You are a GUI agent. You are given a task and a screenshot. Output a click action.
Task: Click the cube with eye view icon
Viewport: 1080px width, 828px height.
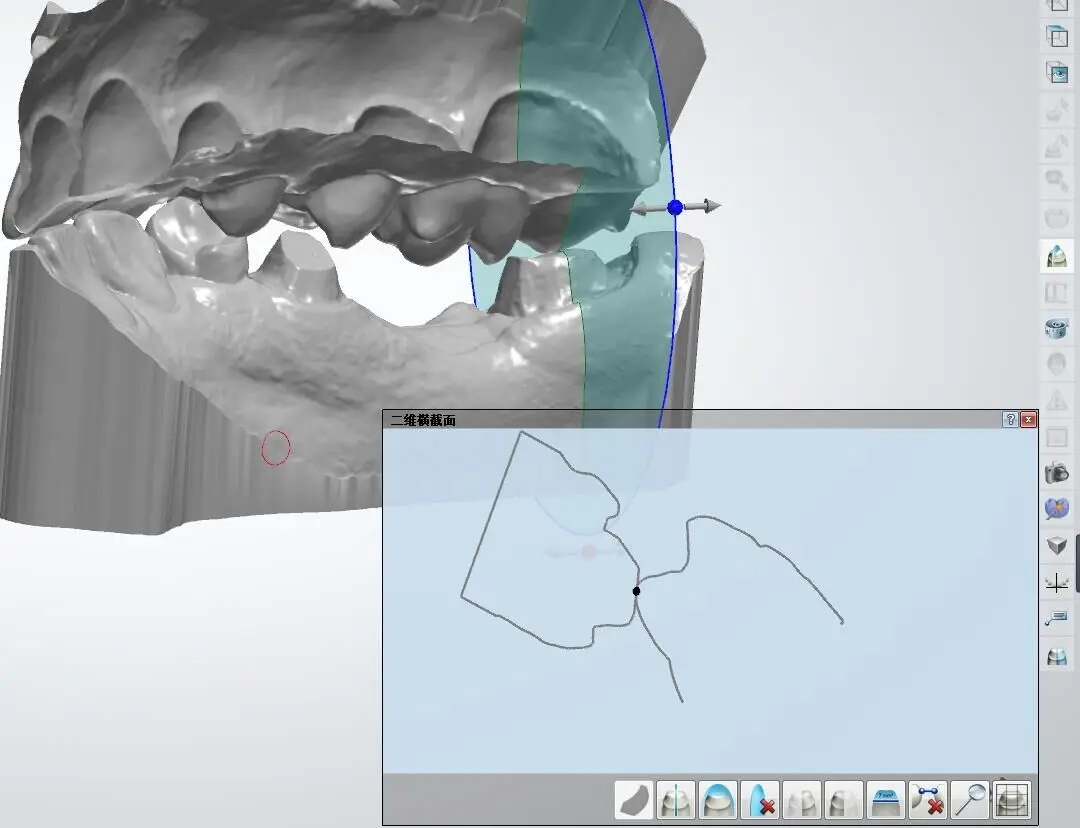[x=1057, y=72]
